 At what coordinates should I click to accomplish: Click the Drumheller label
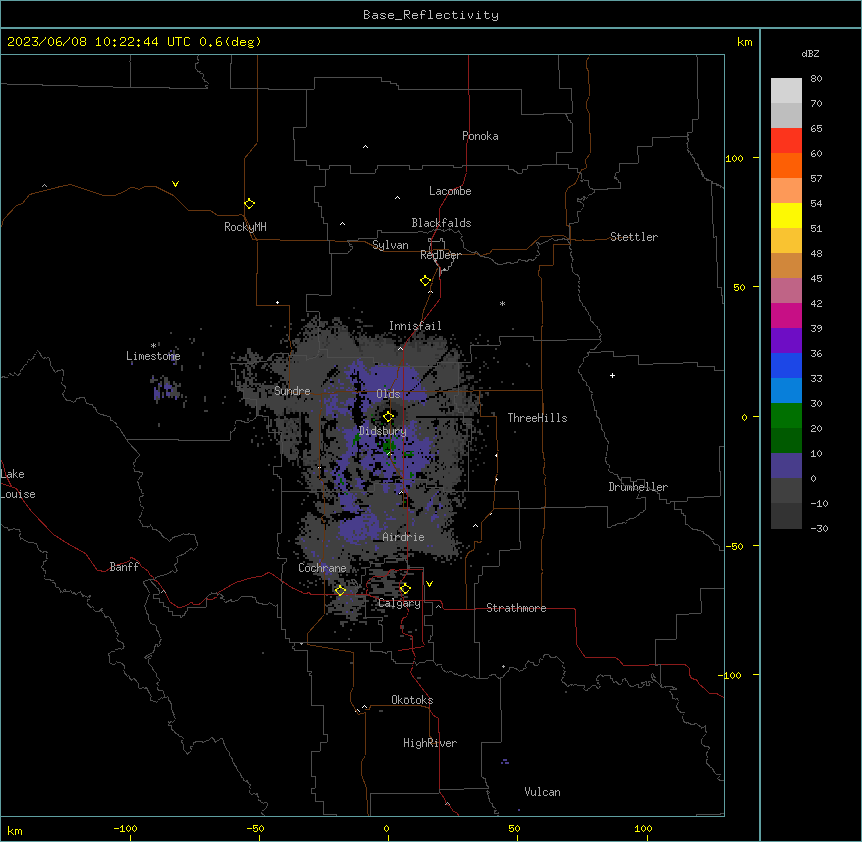coord(638,487)
